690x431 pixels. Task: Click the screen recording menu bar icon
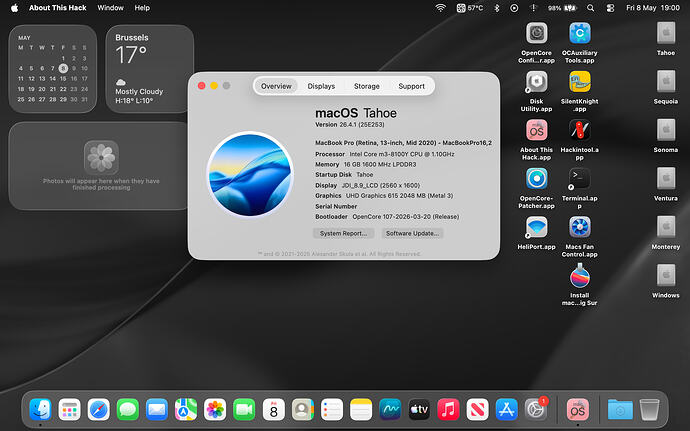click(x=514, y=7)
